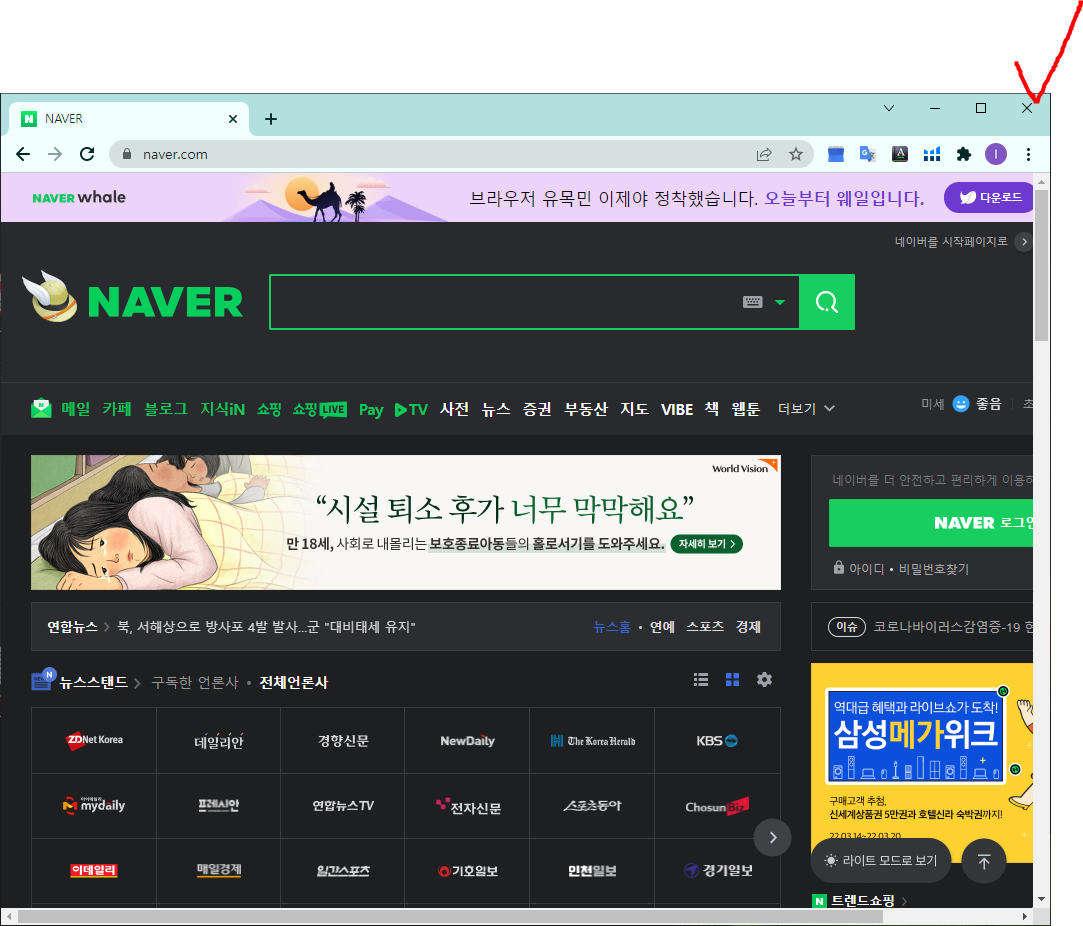Open the KBS publisher tile
Image resolution: width=1083 pixels, height=926 pixels.
click(717, 740)
